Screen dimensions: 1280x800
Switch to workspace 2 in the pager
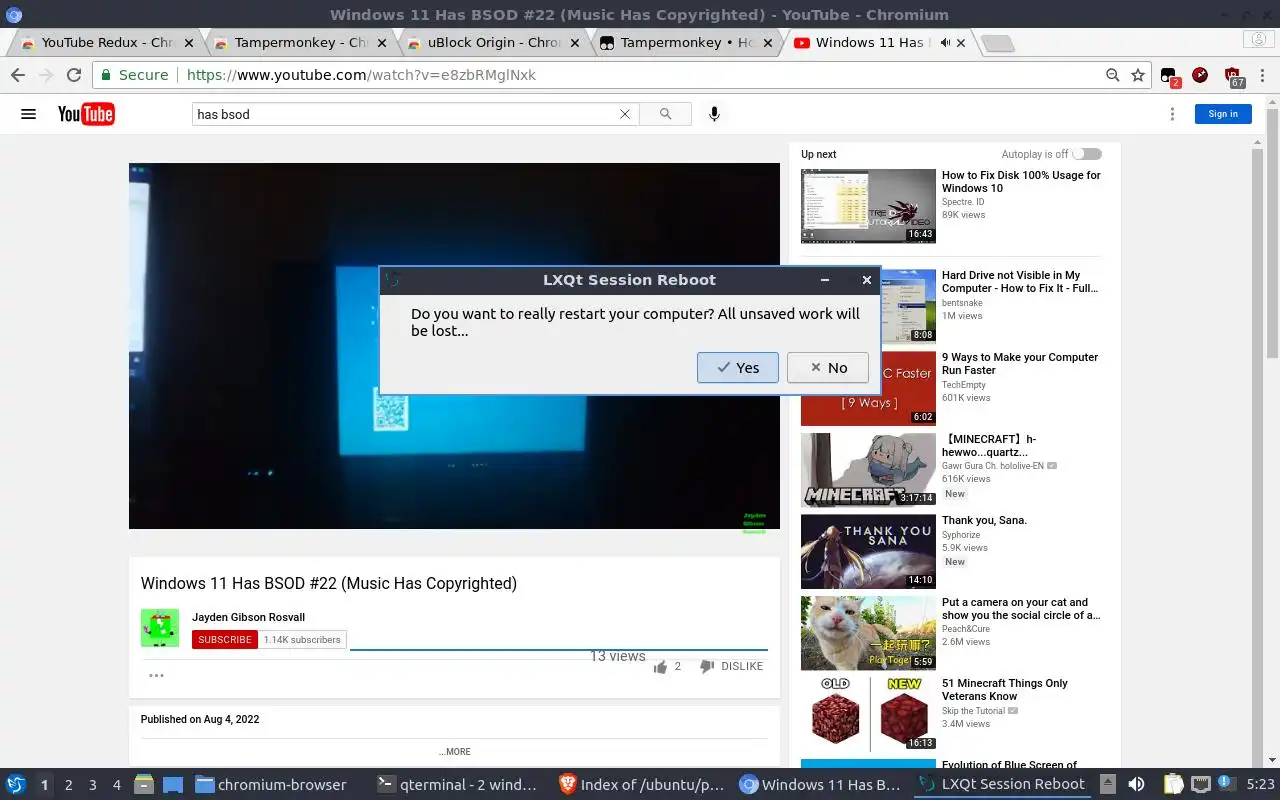click(68, 785)
